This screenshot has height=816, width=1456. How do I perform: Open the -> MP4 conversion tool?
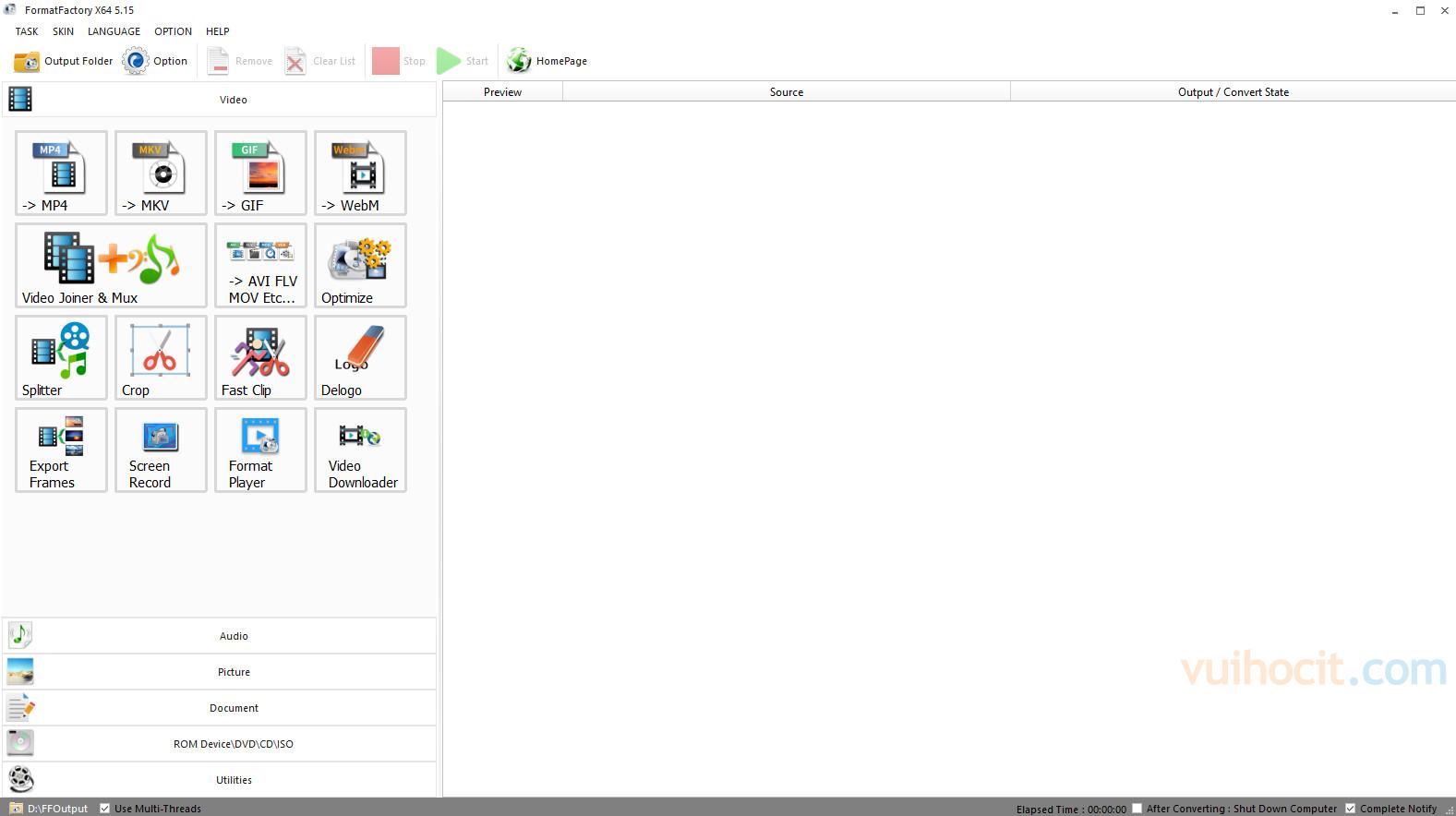[x=61, y=173]
